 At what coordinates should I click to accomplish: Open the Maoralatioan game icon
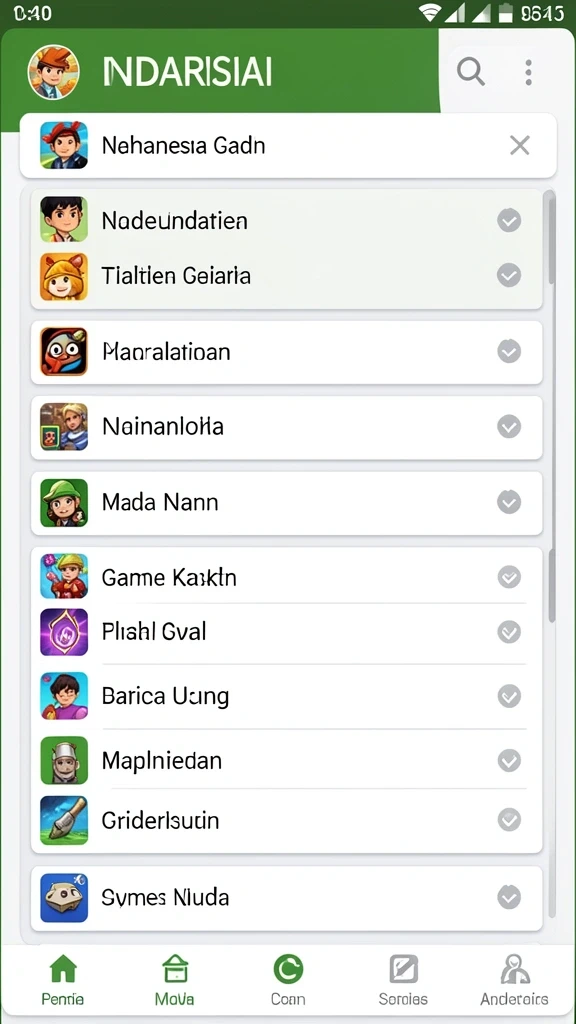coord(64,352)
